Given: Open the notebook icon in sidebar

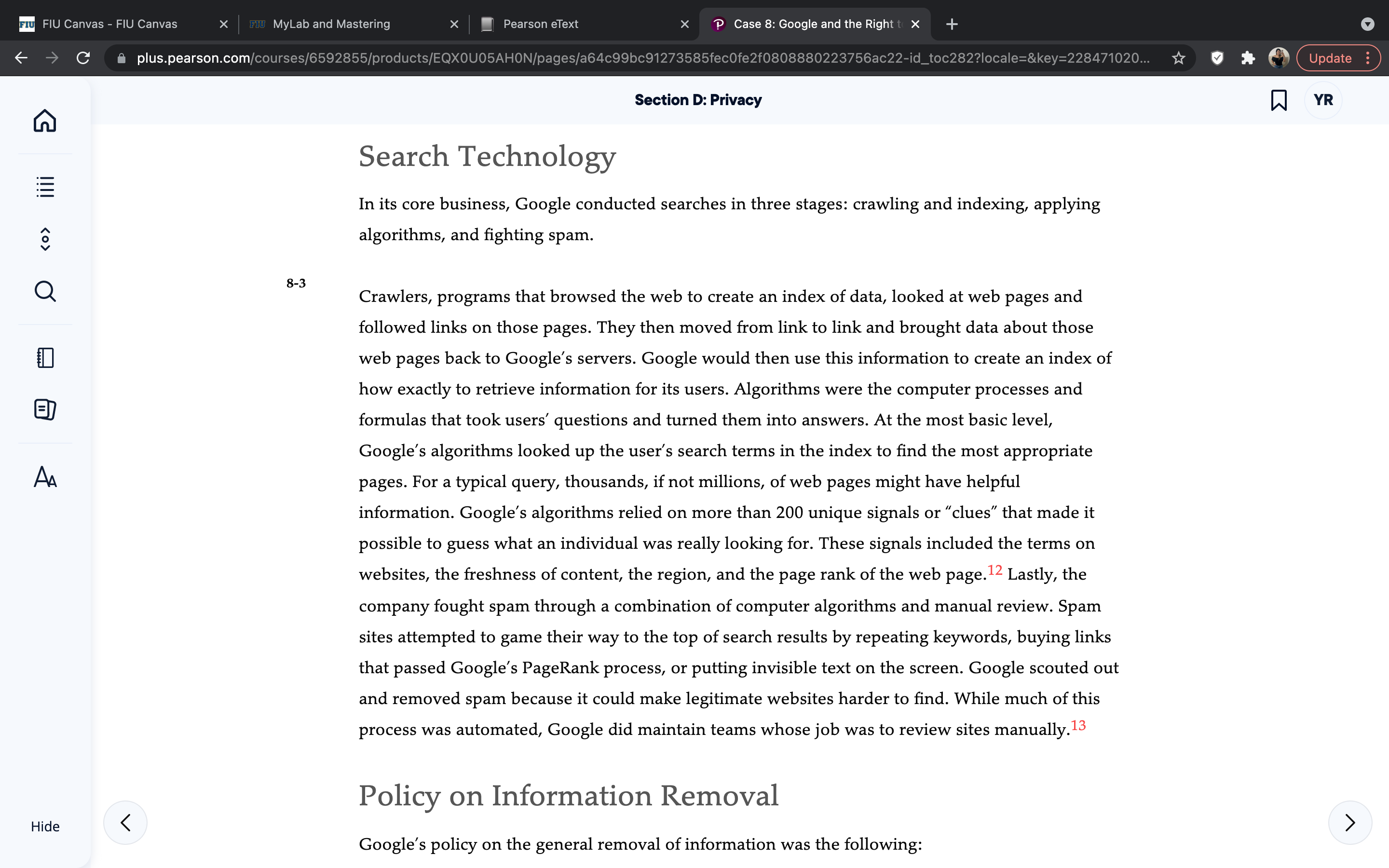Looking at the screenshot, I should point(45,358).
